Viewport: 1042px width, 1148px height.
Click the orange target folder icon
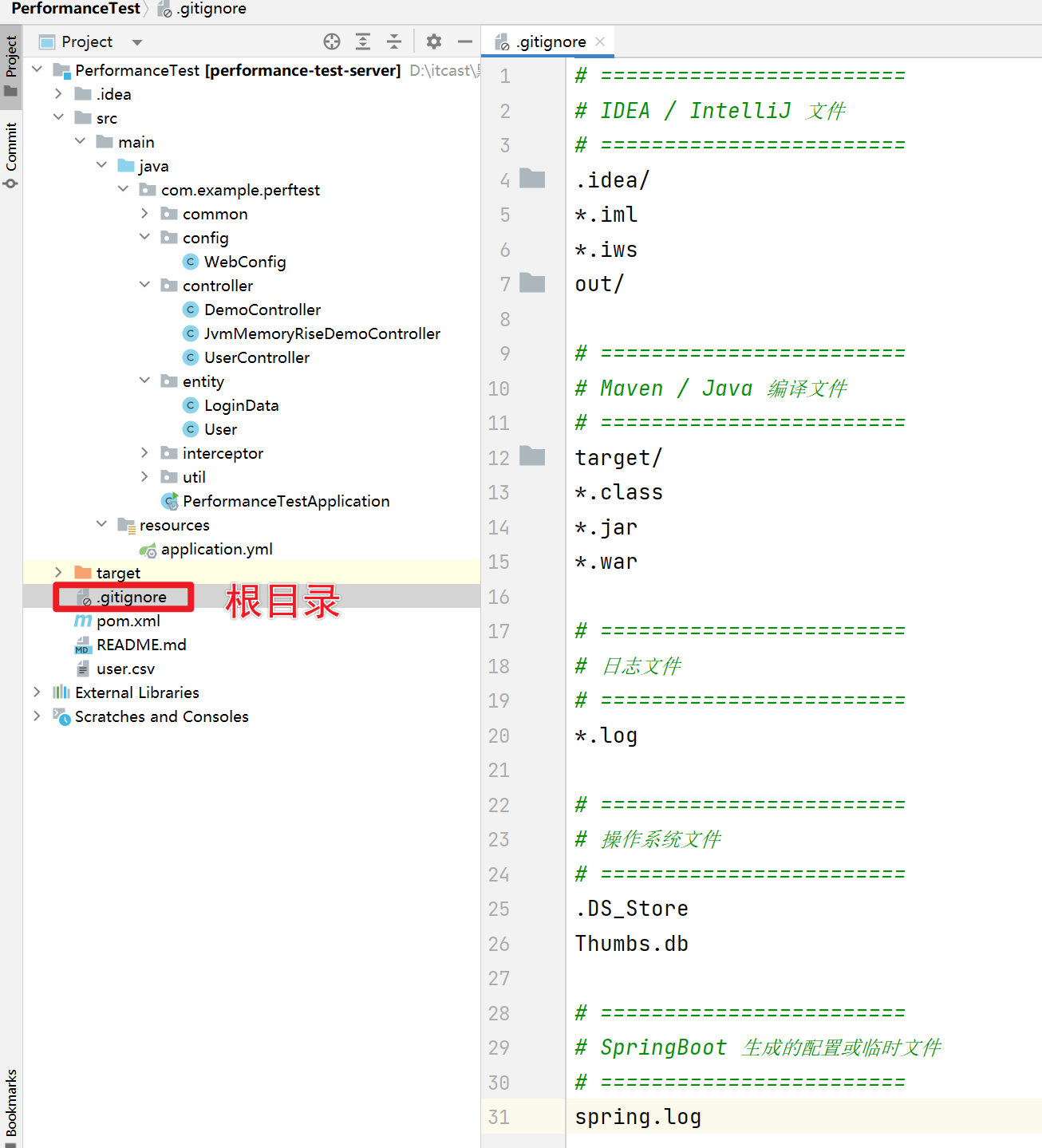click(83, 573)
